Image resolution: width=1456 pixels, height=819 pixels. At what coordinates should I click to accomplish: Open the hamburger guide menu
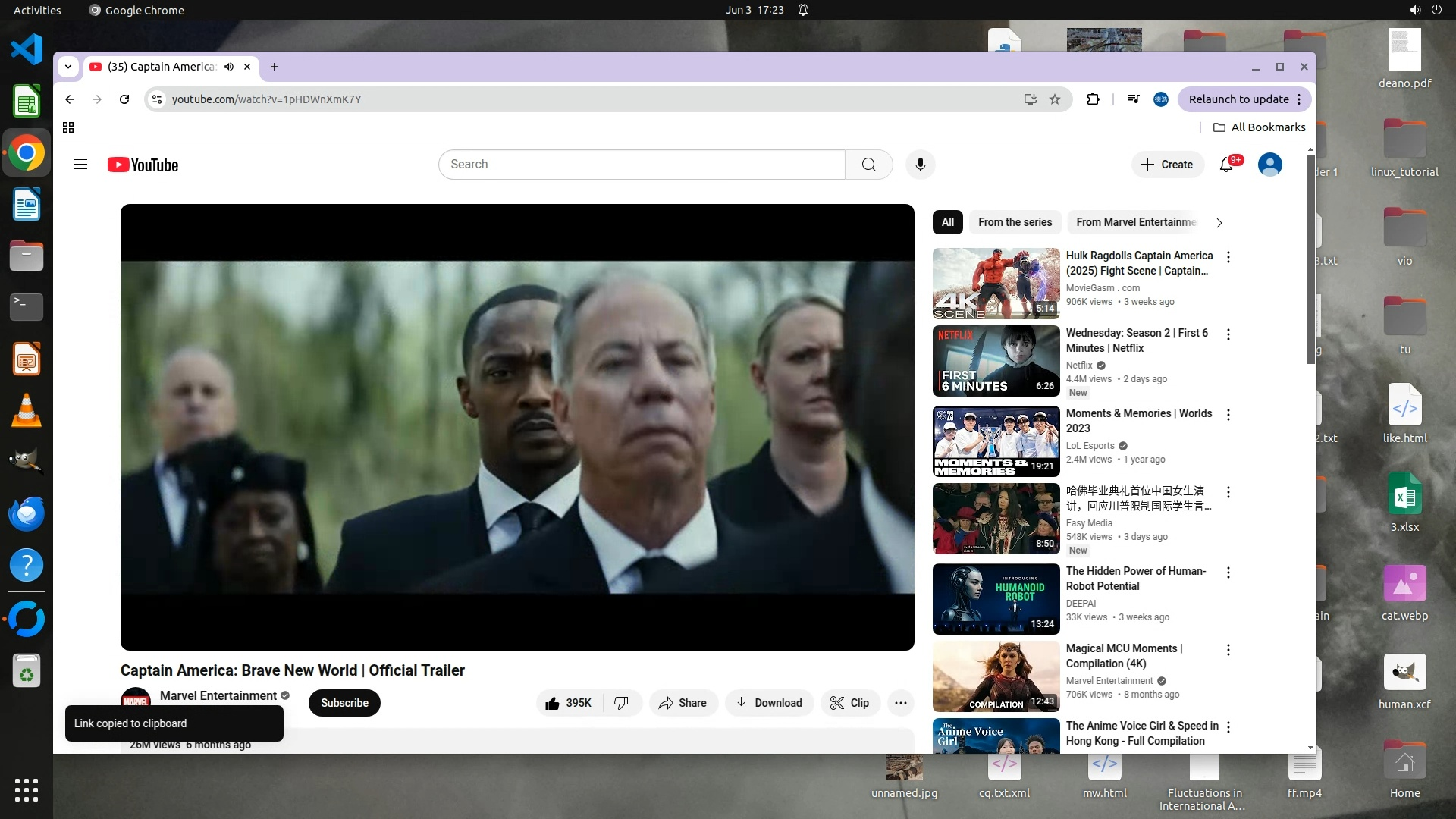(80, 165)
